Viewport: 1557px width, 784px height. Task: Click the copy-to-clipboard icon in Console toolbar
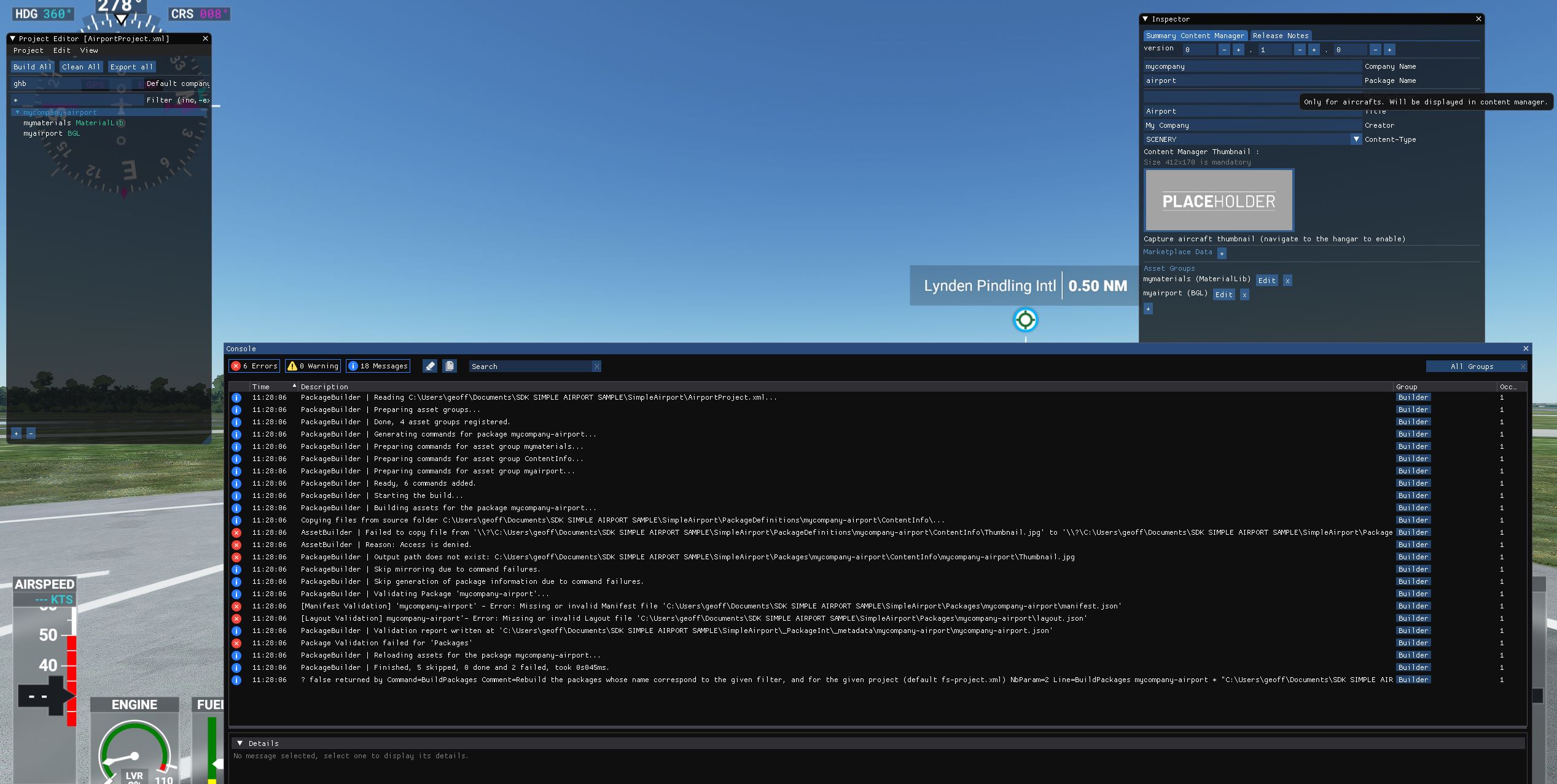pos(450,366)
